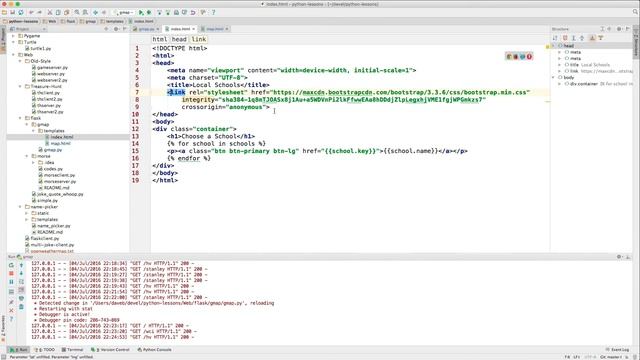Click the head breadcrumb above the editor
640x360 pixels.
(x=179, y=39)
